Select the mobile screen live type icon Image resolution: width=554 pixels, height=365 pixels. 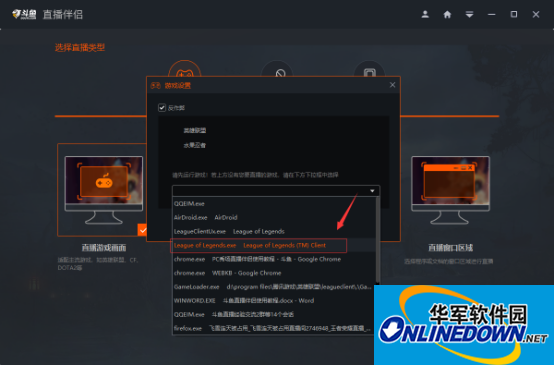pyautogui.click(x=369, y=70)
